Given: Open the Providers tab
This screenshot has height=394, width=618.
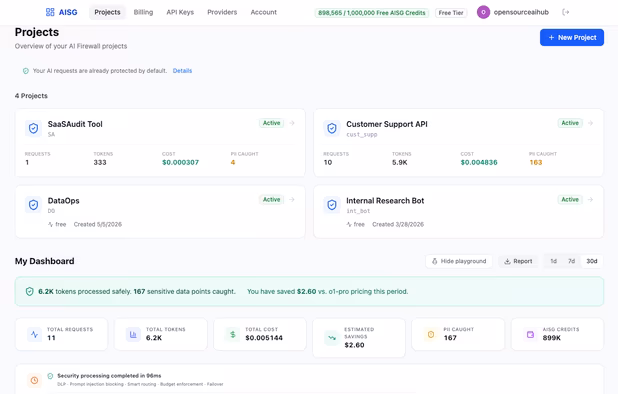Looking at the screenshot, I should [222, 12].
